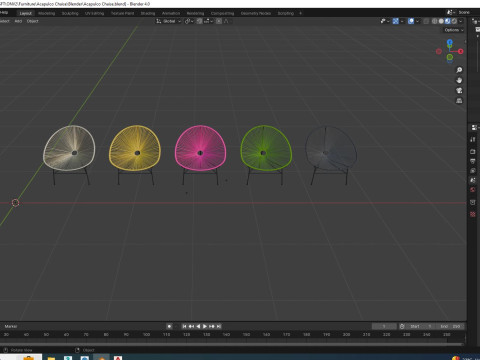Viewport: 480px width, 360px height.
Task: Open the Global transform orientation dropdown
Action: tap(168, 21)
